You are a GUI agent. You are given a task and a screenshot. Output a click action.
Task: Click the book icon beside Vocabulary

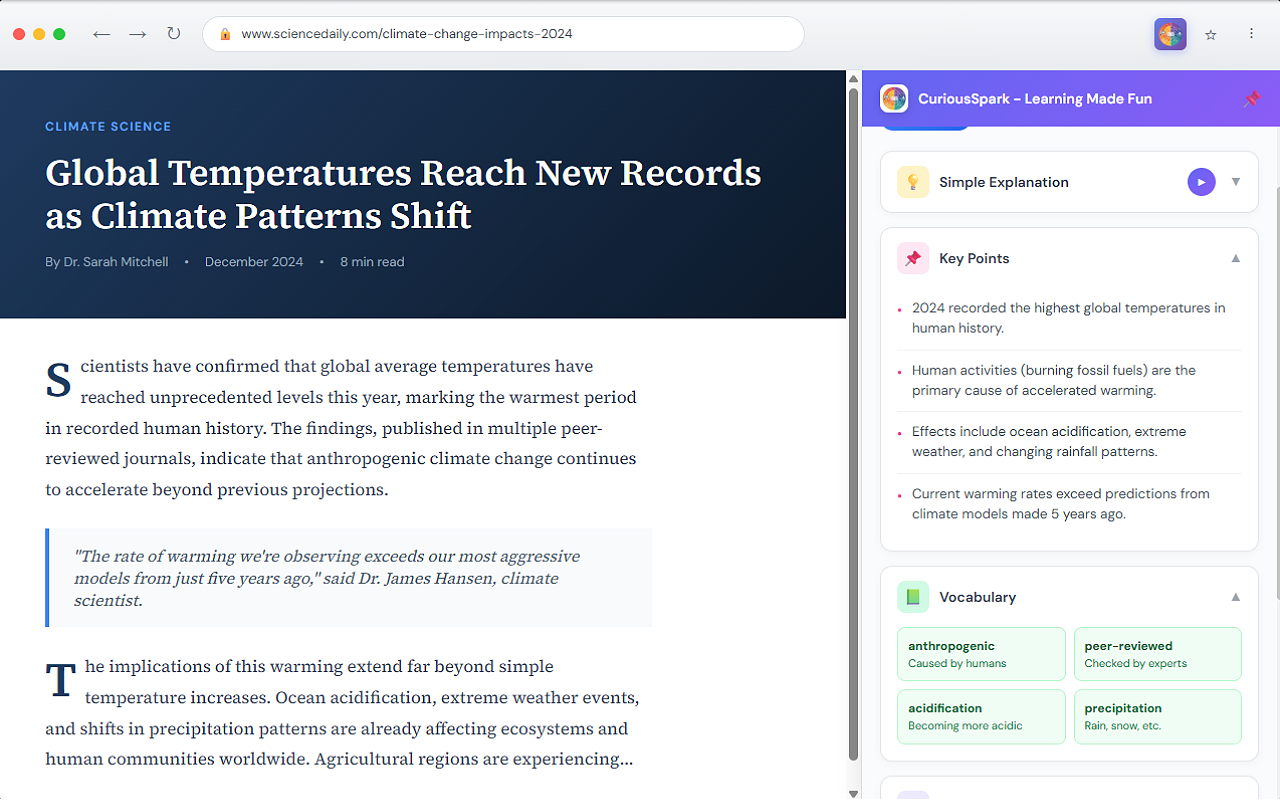[912, 596]
